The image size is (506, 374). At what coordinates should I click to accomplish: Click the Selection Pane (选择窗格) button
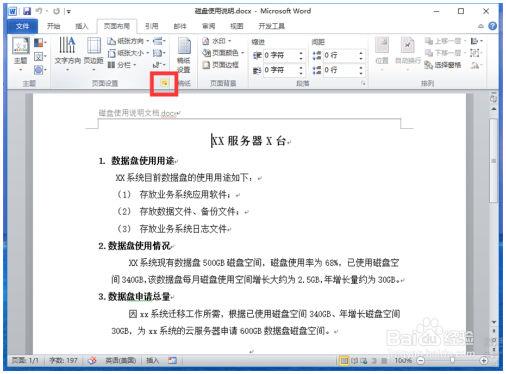443,65
